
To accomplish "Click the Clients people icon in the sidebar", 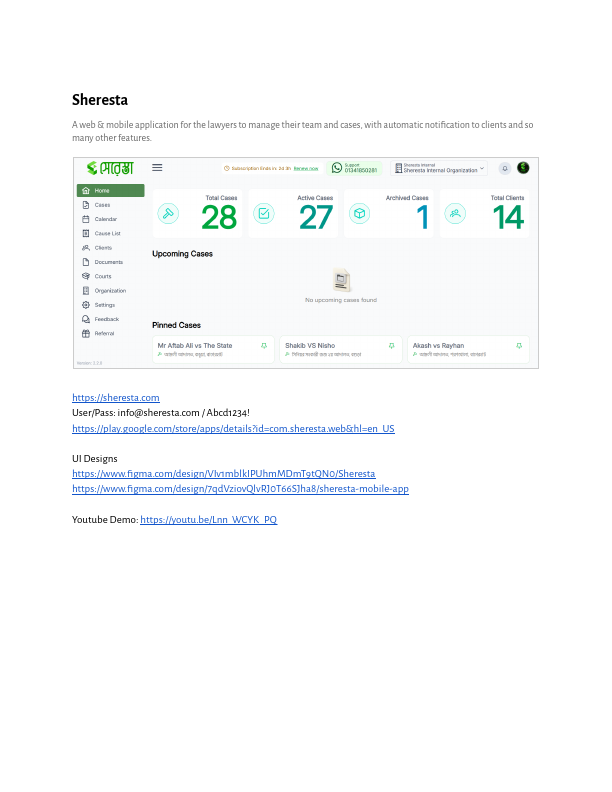I will (86, 248).
